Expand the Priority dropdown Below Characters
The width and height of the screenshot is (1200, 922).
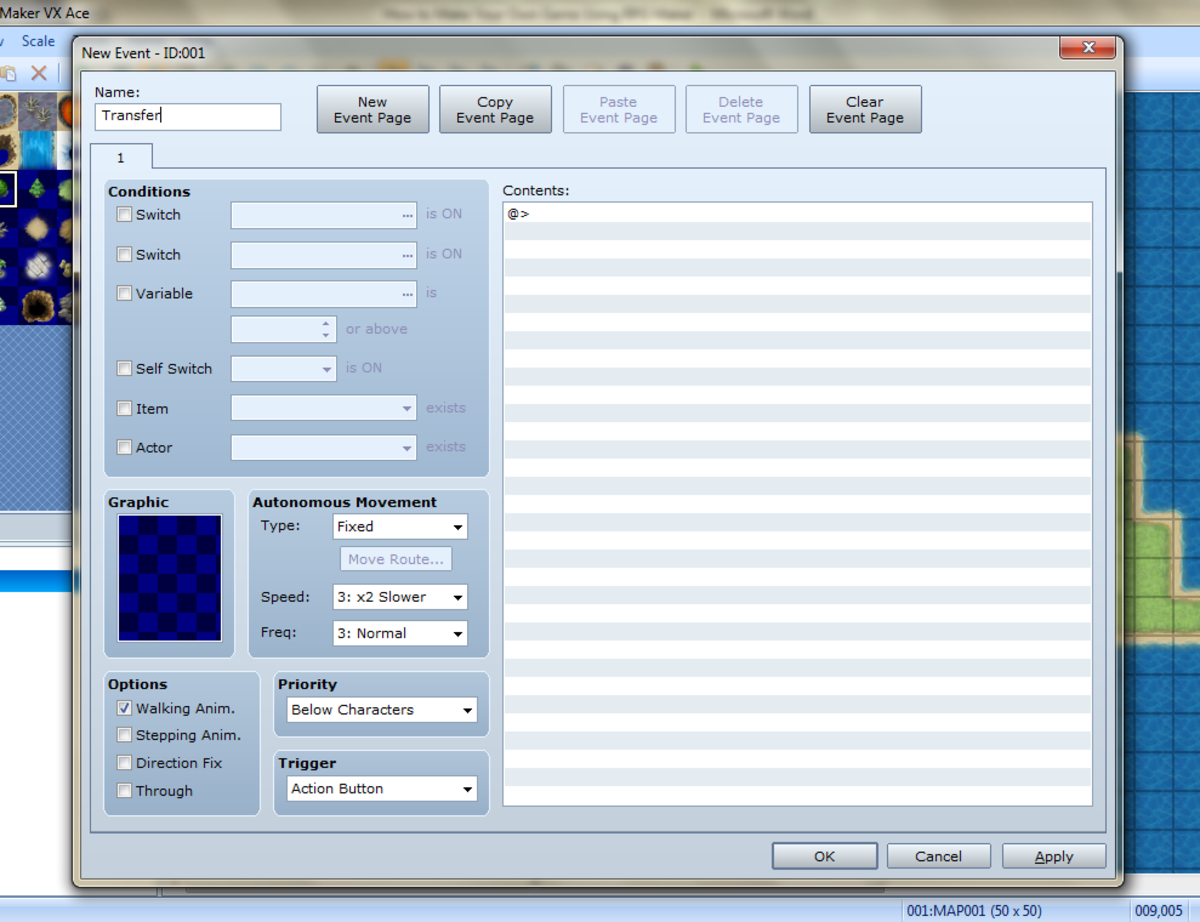pyautogui.click(x=381, y=710)
